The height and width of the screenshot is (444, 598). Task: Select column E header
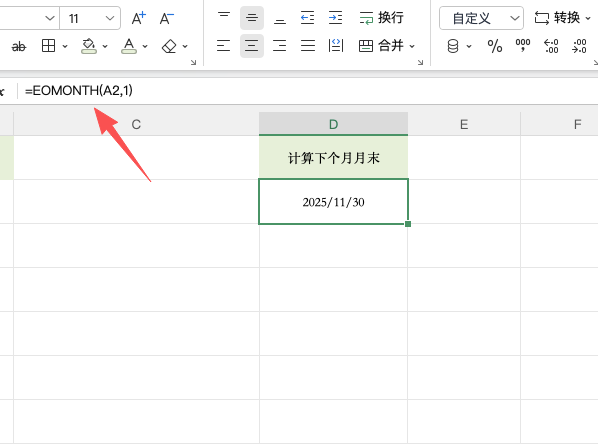point(464,124)
